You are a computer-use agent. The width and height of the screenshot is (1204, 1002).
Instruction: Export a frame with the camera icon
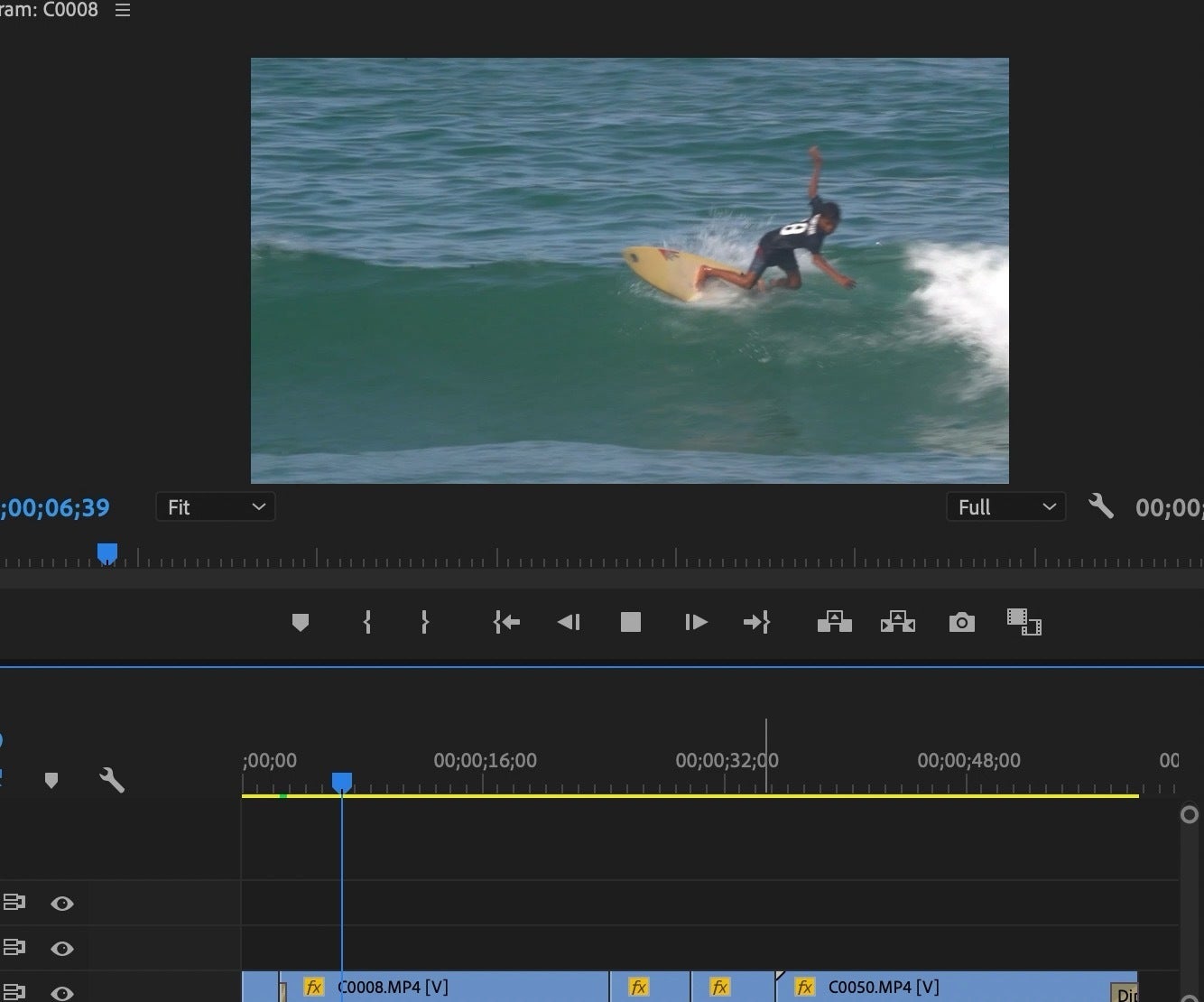tap(961, 622)
